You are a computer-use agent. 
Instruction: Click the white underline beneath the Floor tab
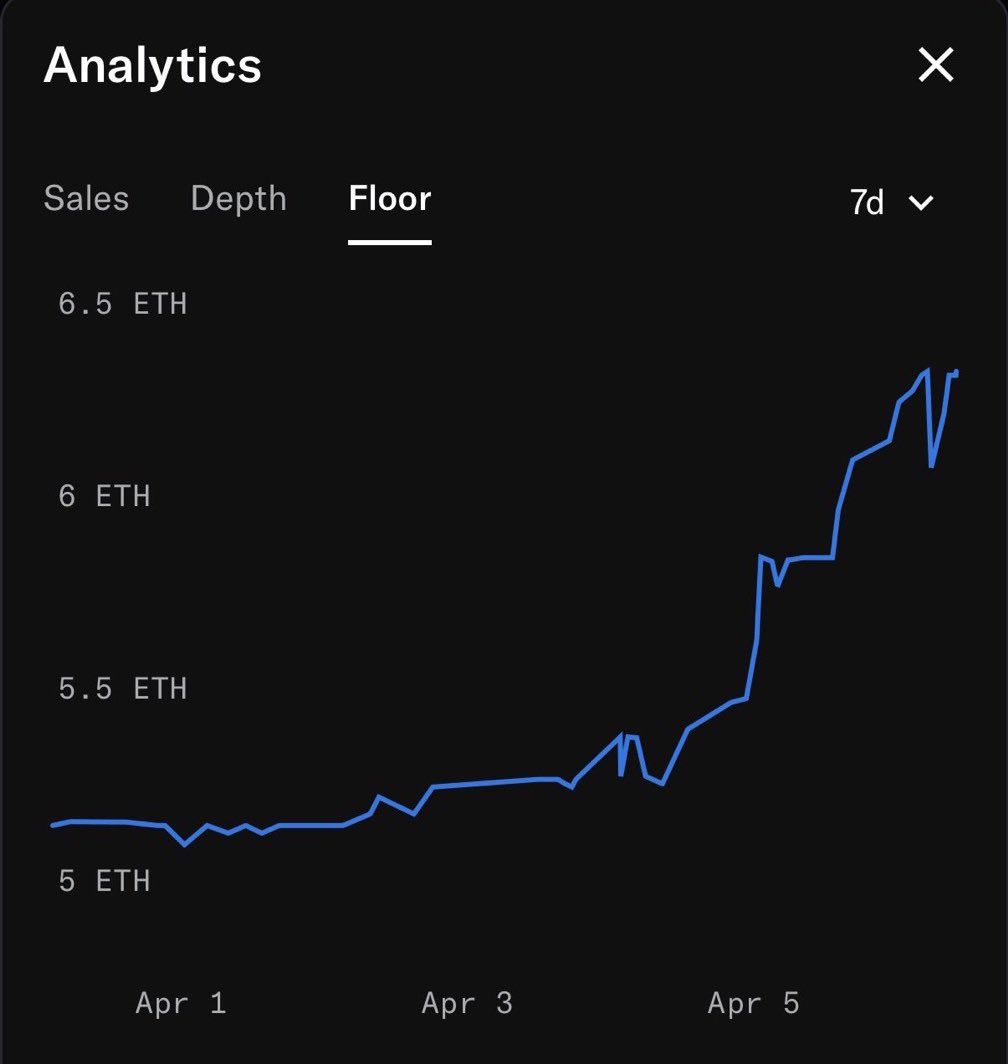click(390, 242)
